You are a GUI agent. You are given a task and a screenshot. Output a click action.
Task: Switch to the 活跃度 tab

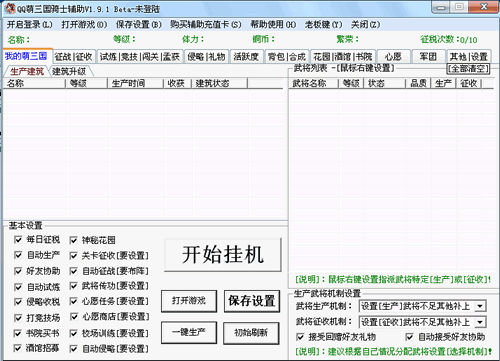[x=246, y=57]
